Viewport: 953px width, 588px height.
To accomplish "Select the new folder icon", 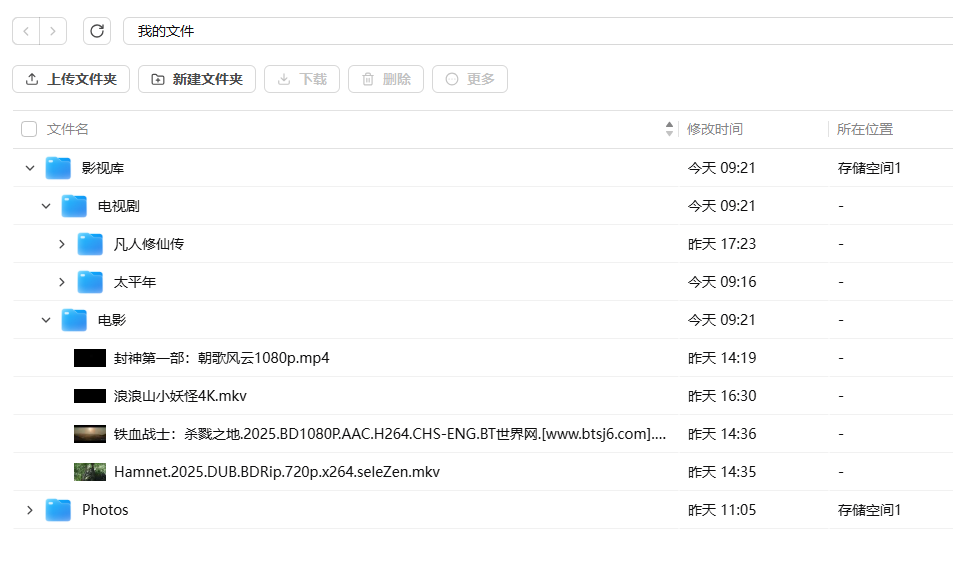I will coord(160,79).
